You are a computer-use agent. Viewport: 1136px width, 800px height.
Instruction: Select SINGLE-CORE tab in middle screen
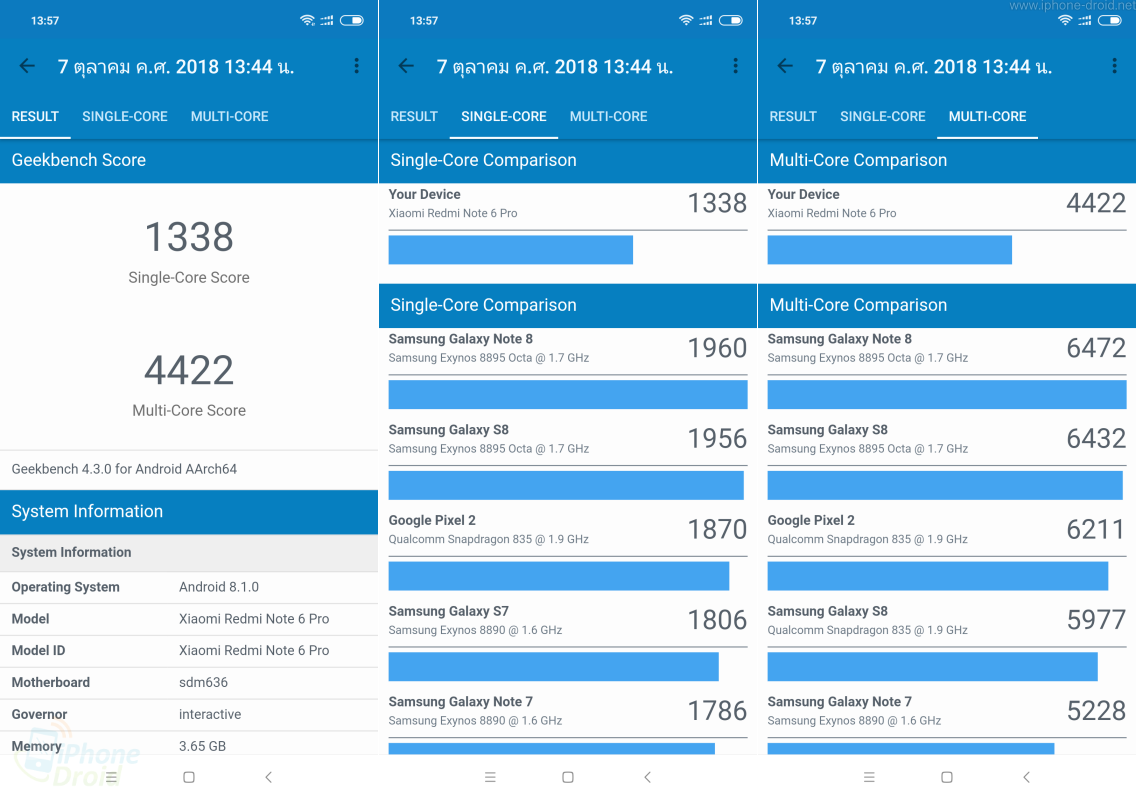pos(504,117)
